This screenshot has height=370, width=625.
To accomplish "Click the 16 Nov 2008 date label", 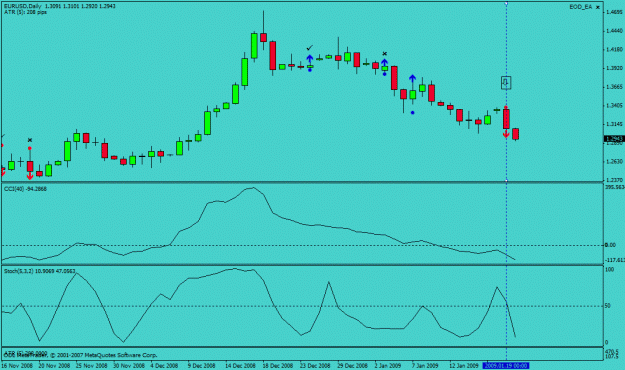I will (x=17, y=366).
